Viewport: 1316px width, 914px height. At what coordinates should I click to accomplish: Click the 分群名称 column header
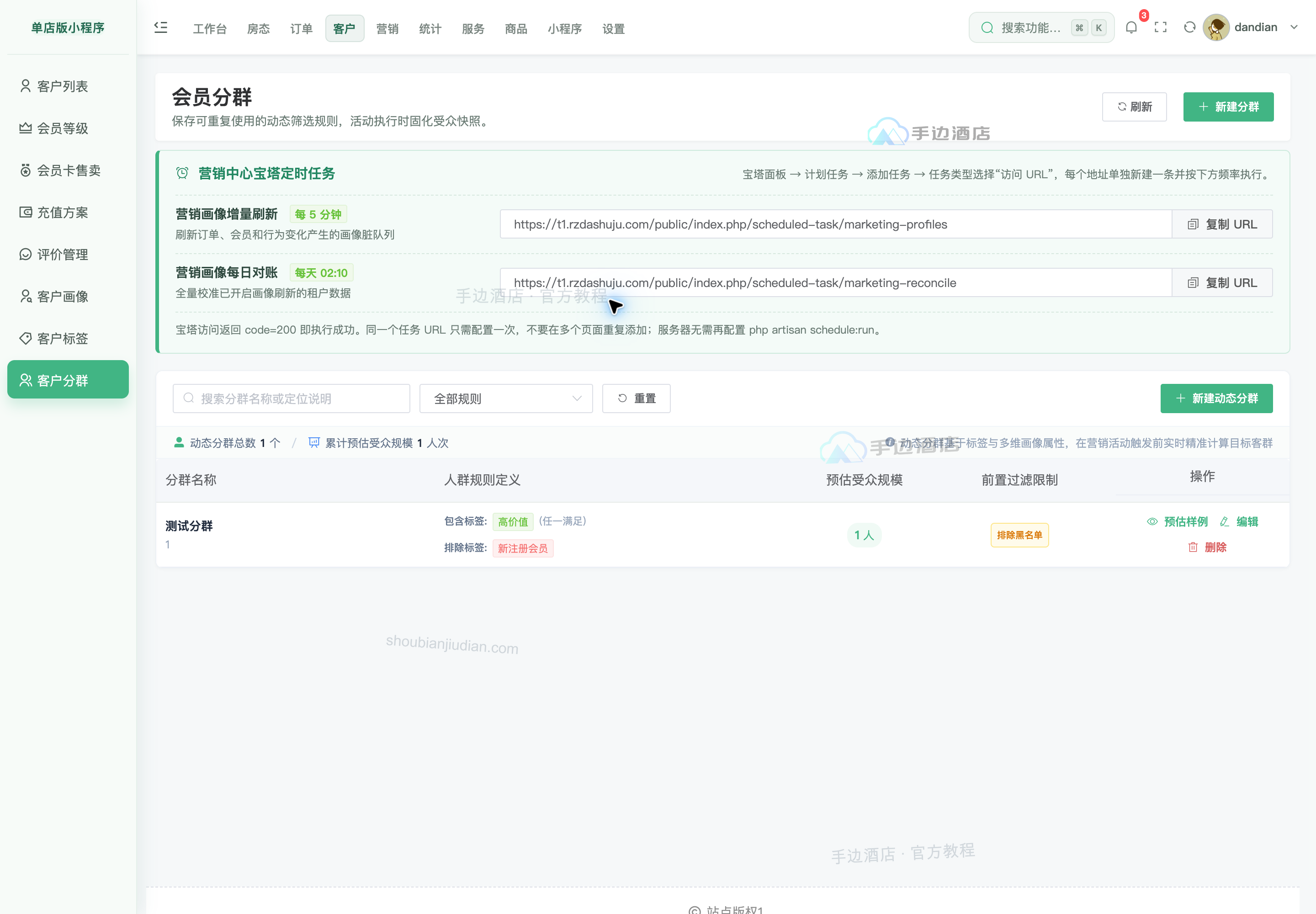pos(191,480)
